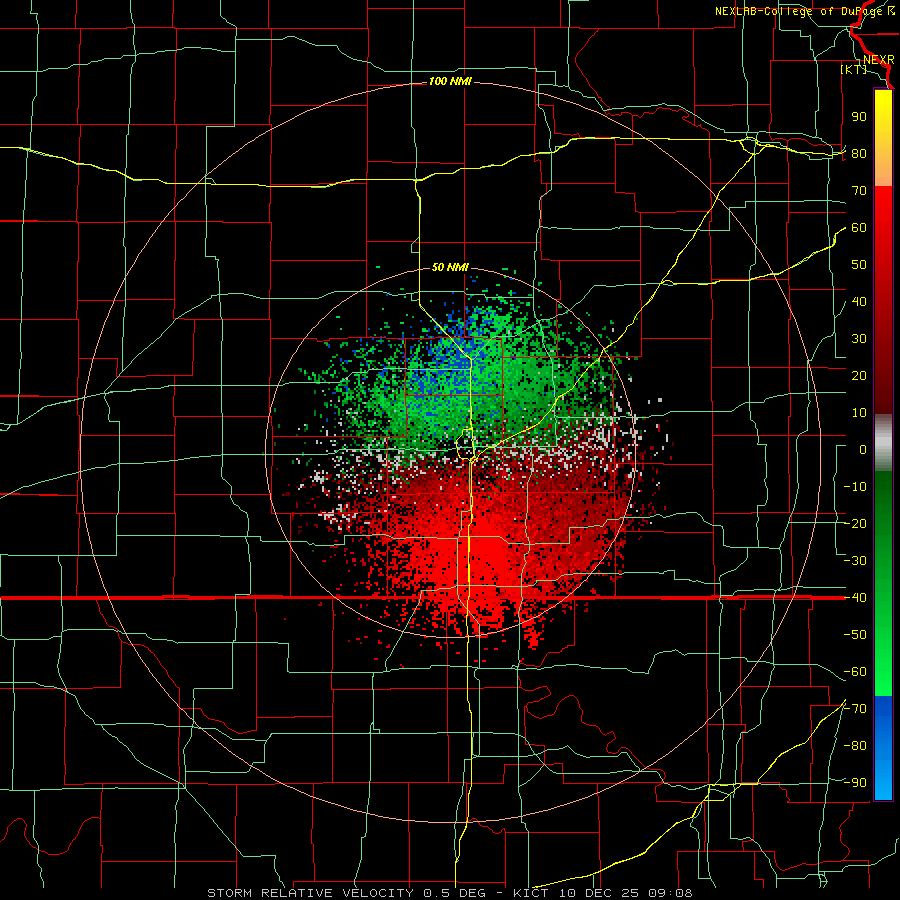
Task: Click the 50 value on the velocity scale
Action: pyautogui.click(x=859, y=265)
